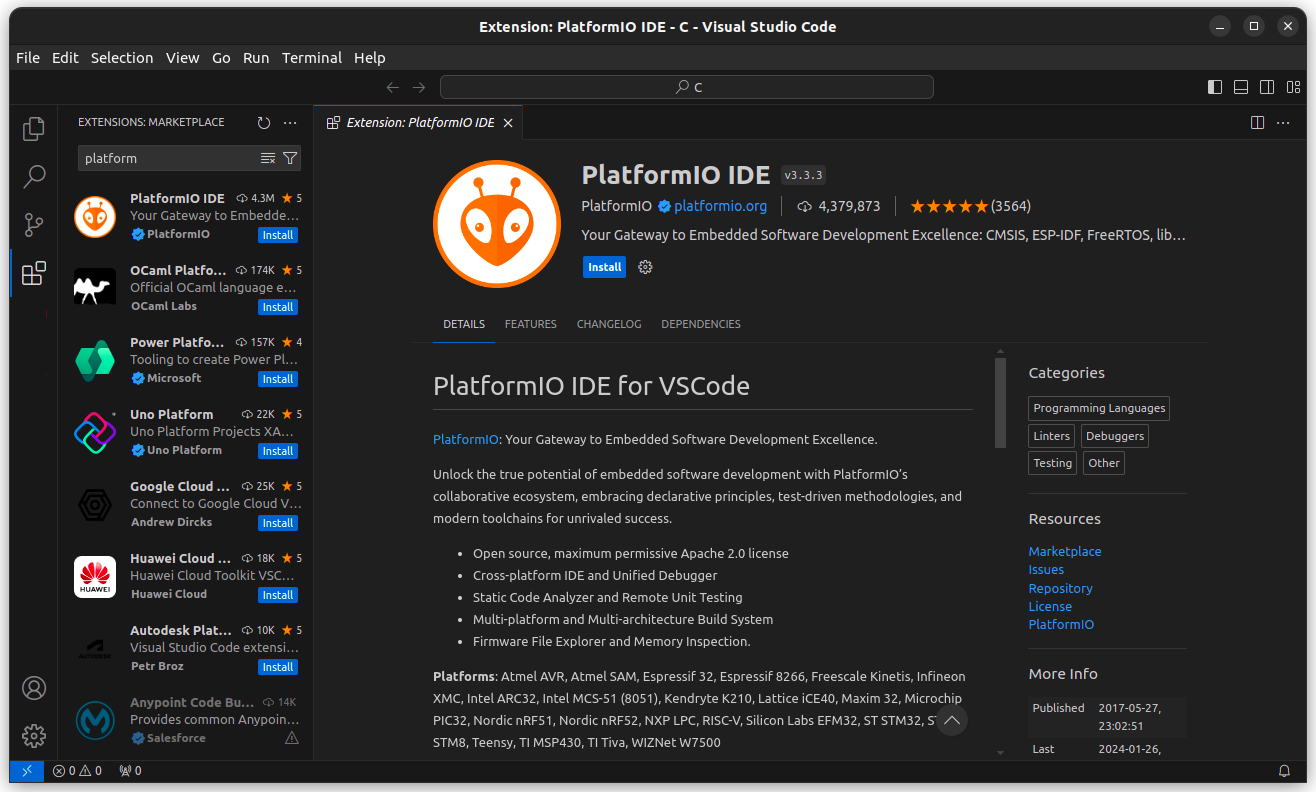Open the Repository resource link
The image size is (1316, 792).
(1060, 588)
